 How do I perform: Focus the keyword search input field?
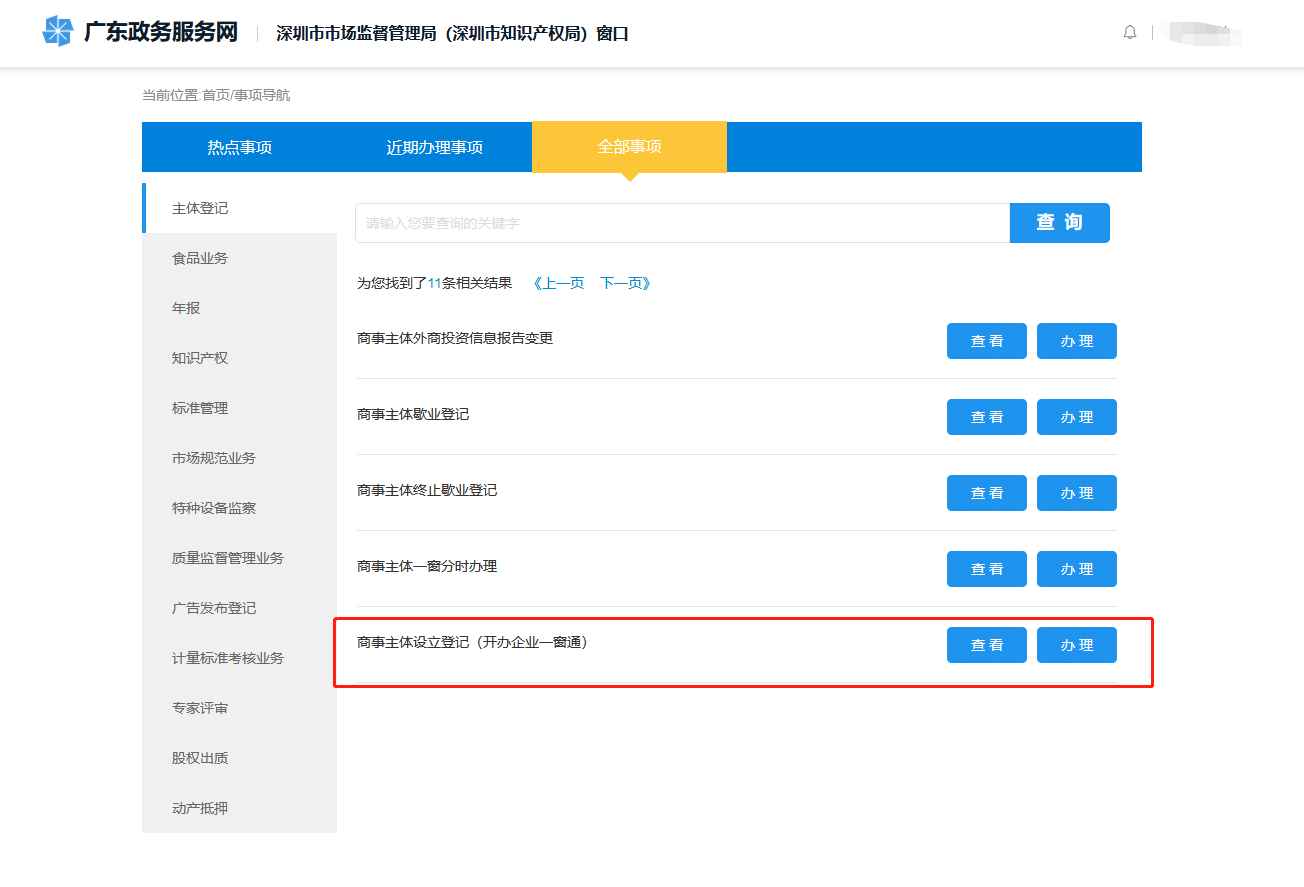(682, 223)
